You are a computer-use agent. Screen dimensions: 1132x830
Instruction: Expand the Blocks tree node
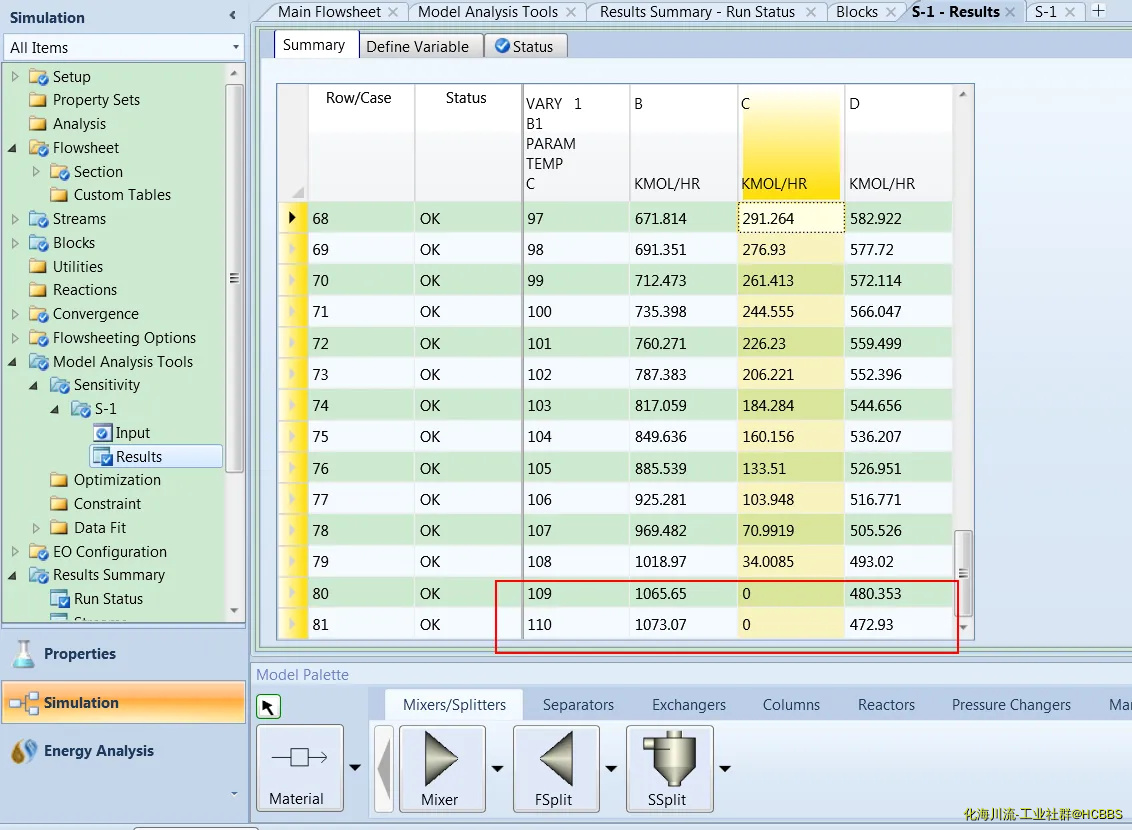point(14,243)
